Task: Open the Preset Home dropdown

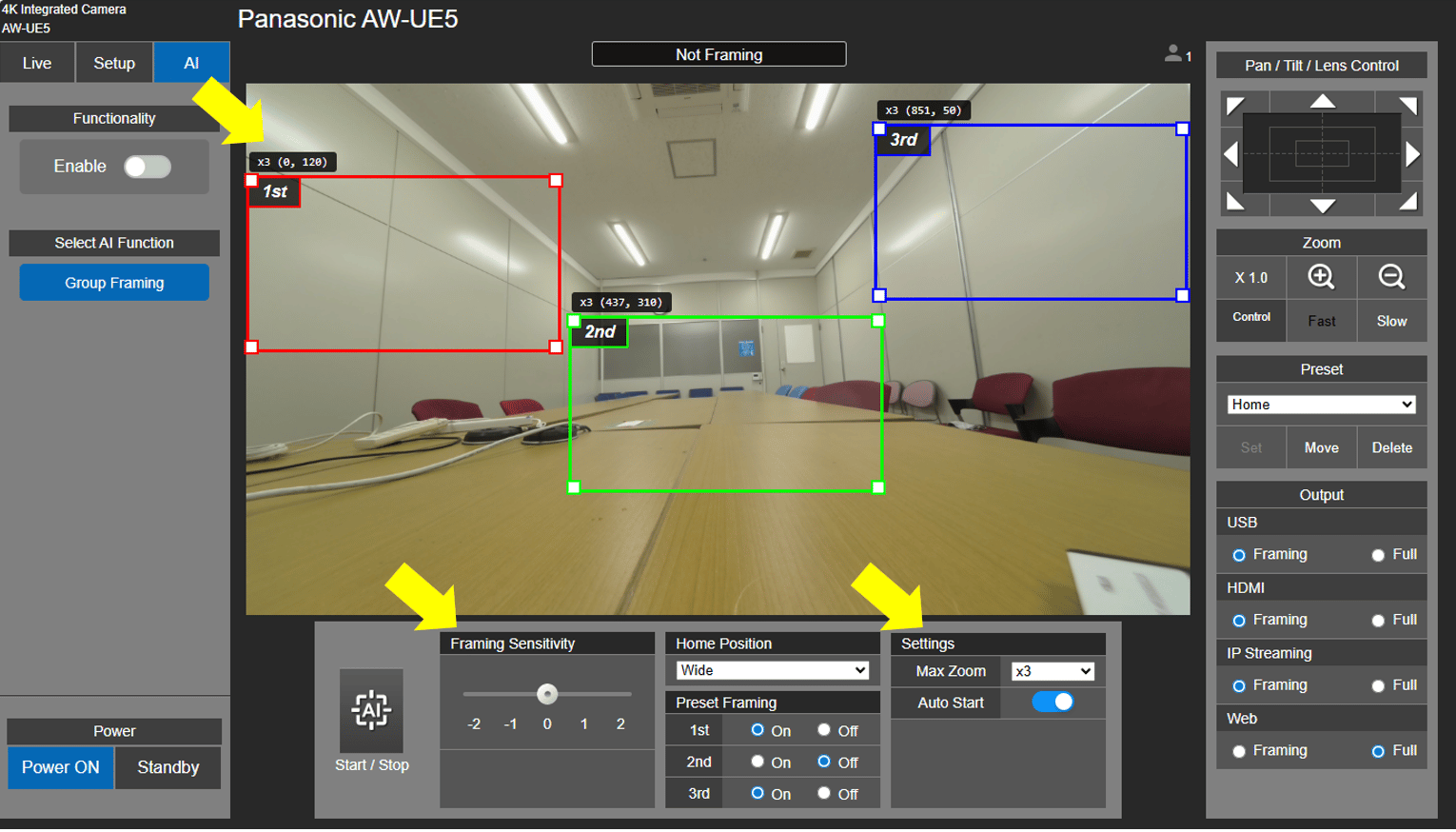Action: pos(1321,405)
